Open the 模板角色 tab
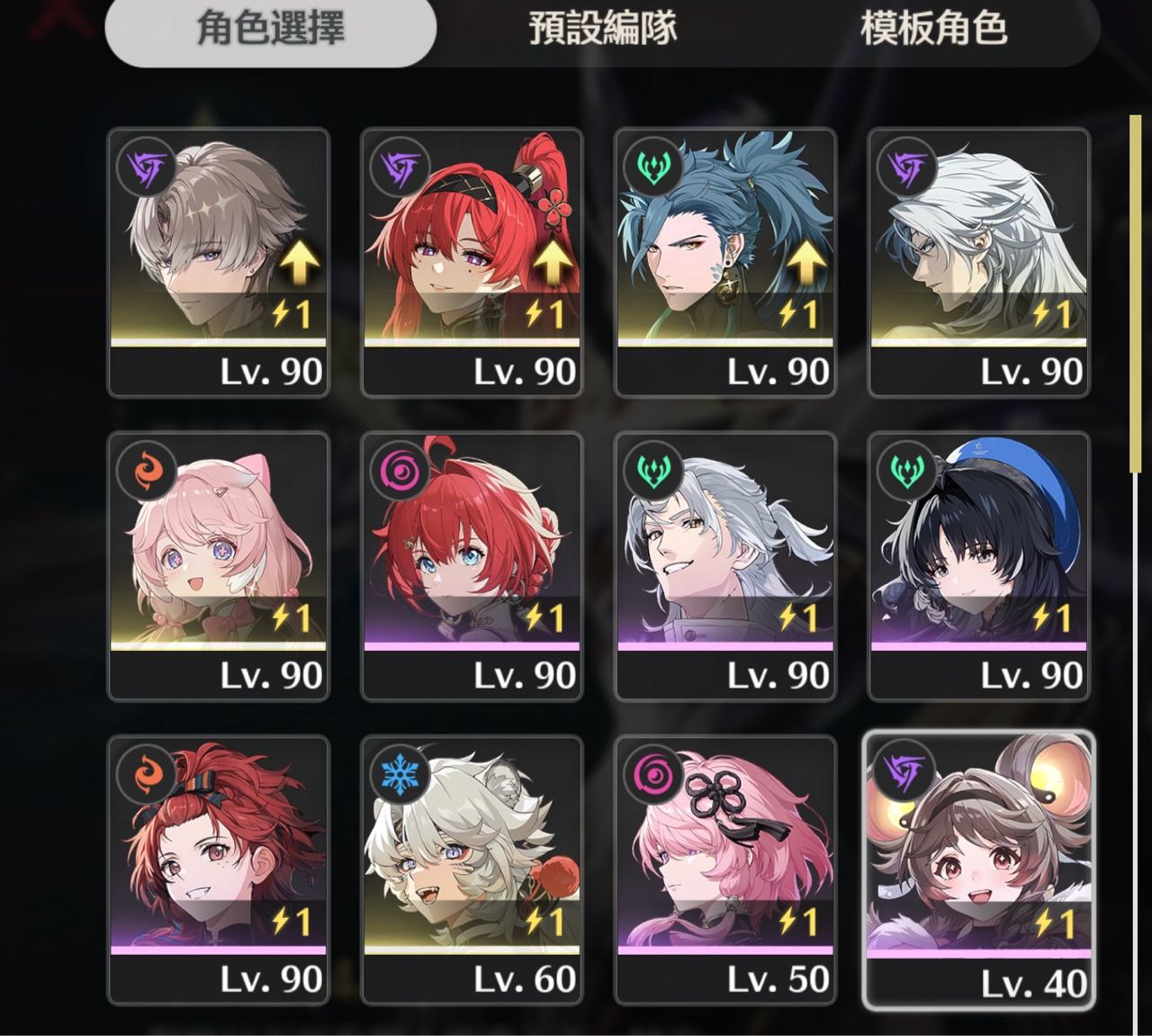The height and width of the screenshot is (1036, 1152). (933, 29)
